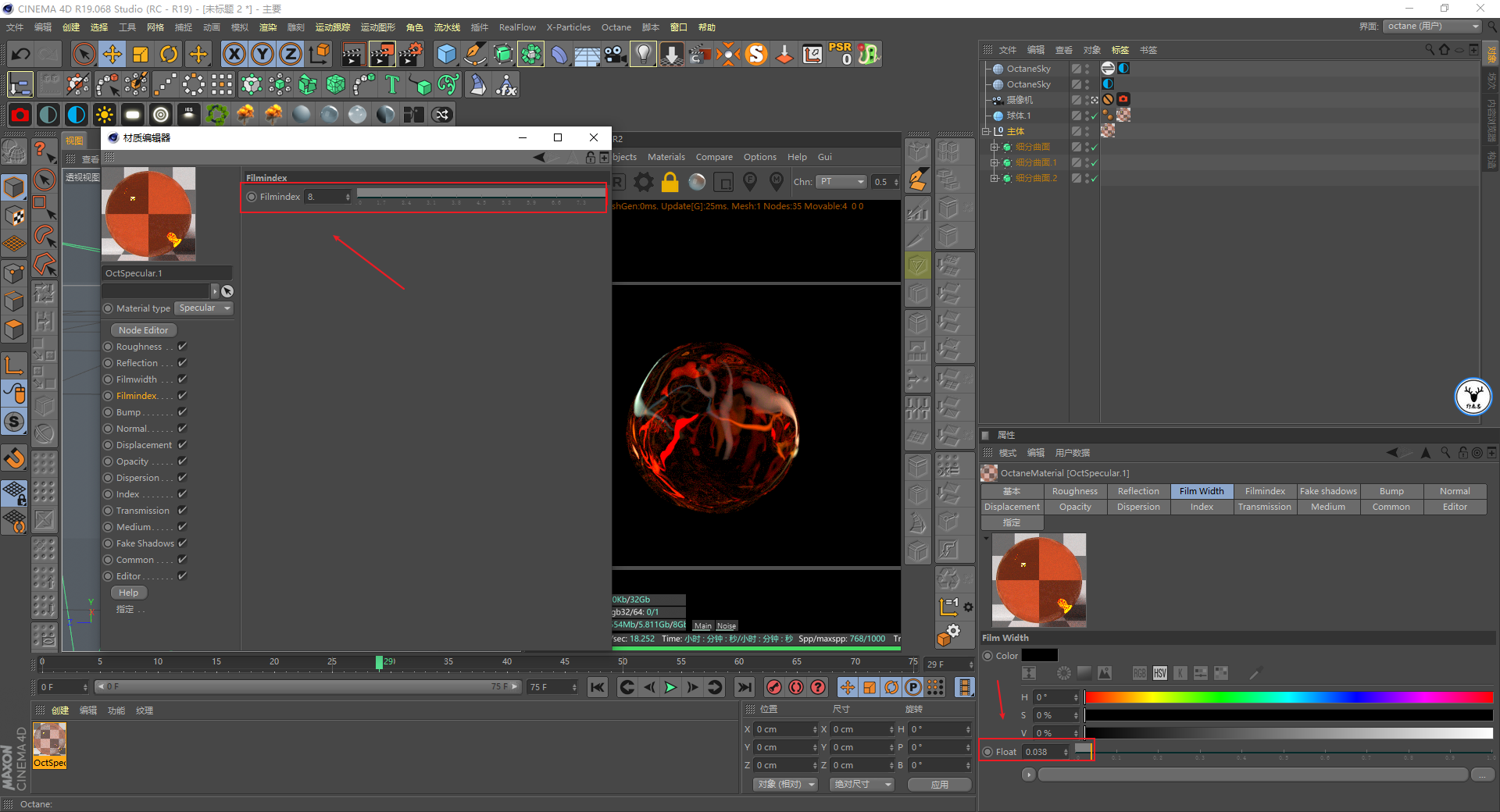Viewport: 1500px width, 812px height.
Task: Click the 应用 apply button
Action: pos(940,784)
